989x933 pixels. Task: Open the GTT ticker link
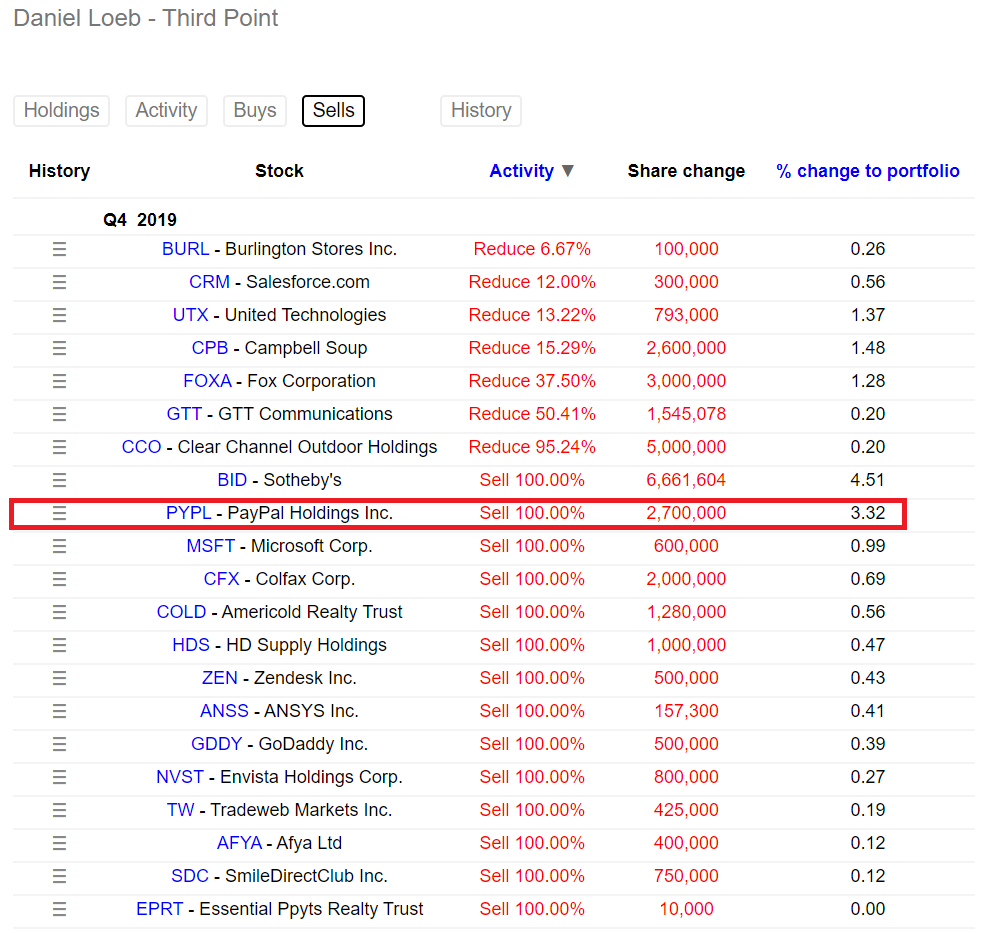coord(184,414)
